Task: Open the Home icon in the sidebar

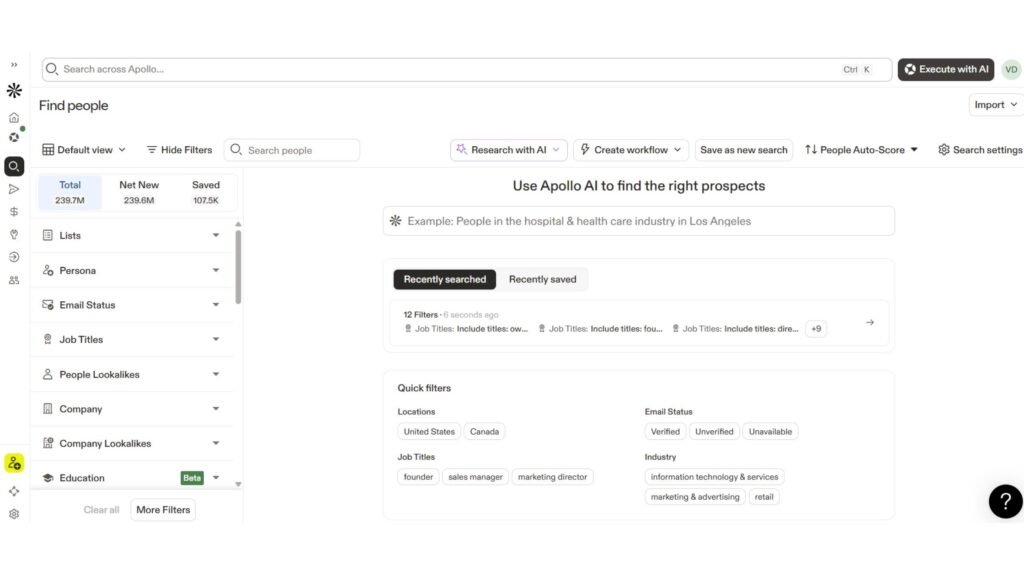Action: point(14,117)
